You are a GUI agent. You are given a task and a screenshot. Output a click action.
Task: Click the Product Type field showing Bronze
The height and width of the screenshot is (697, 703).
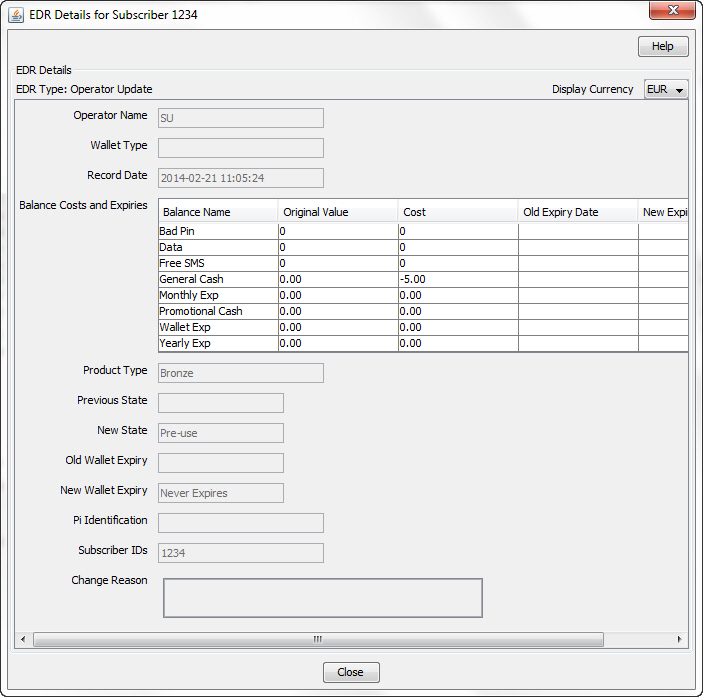pos(241,373)
